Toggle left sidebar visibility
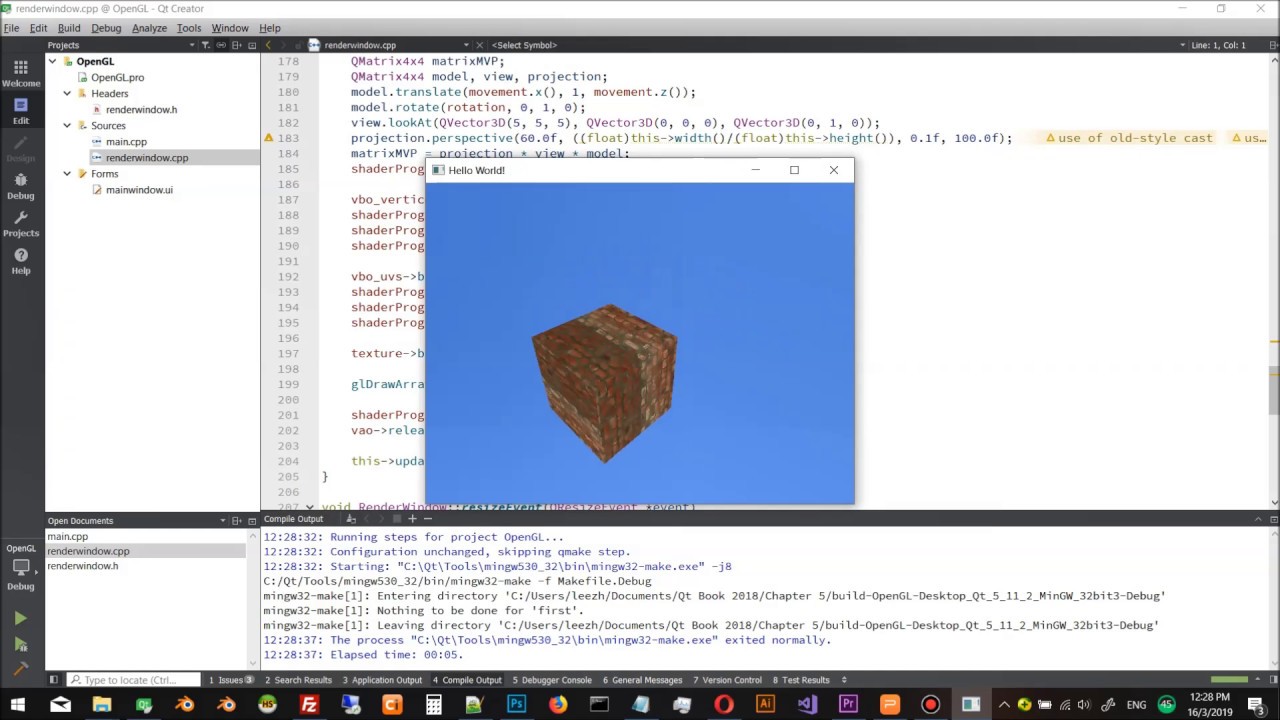1280x720 pixels. coord(53,680)
